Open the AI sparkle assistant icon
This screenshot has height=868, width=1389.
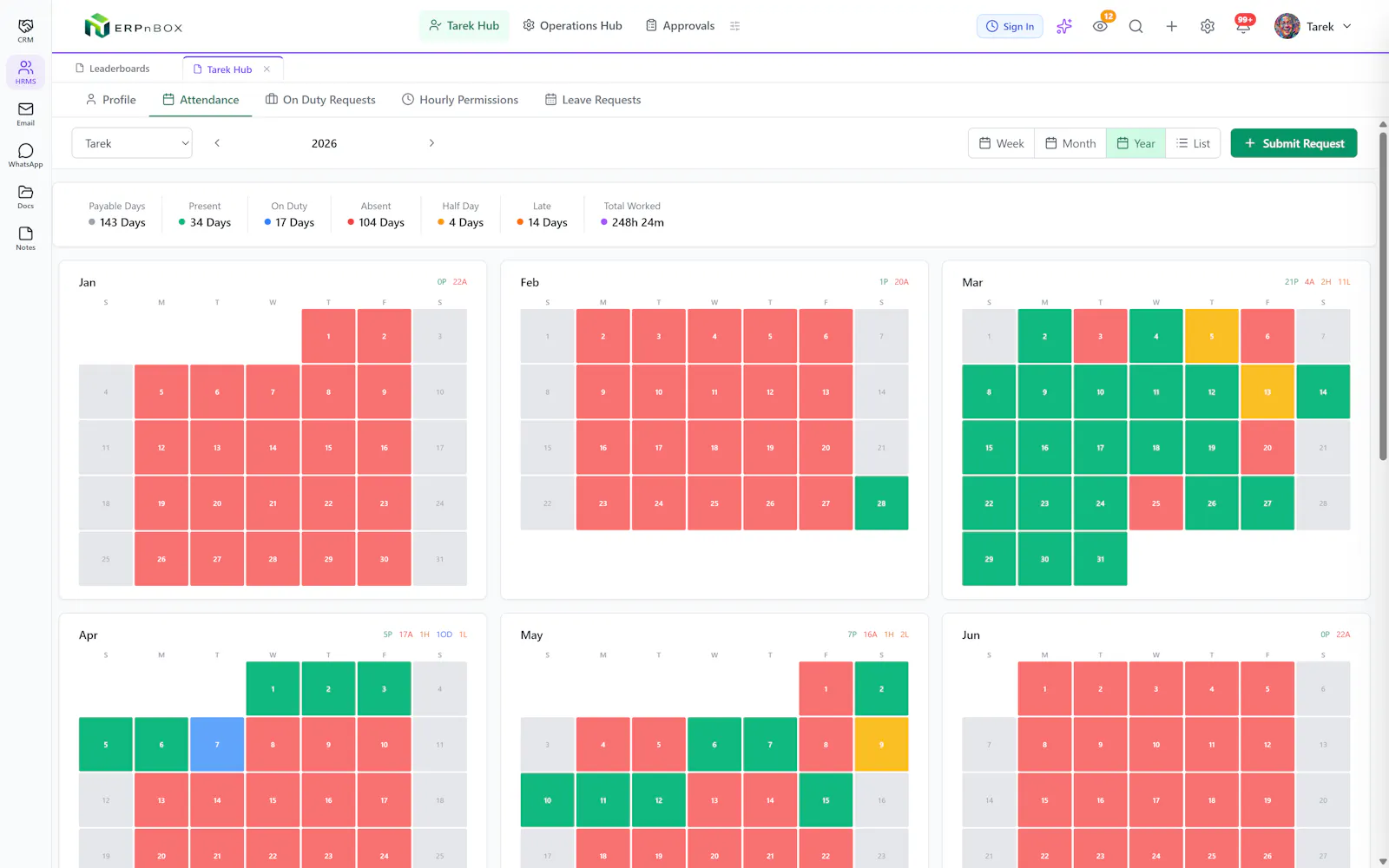[1064, 26]
